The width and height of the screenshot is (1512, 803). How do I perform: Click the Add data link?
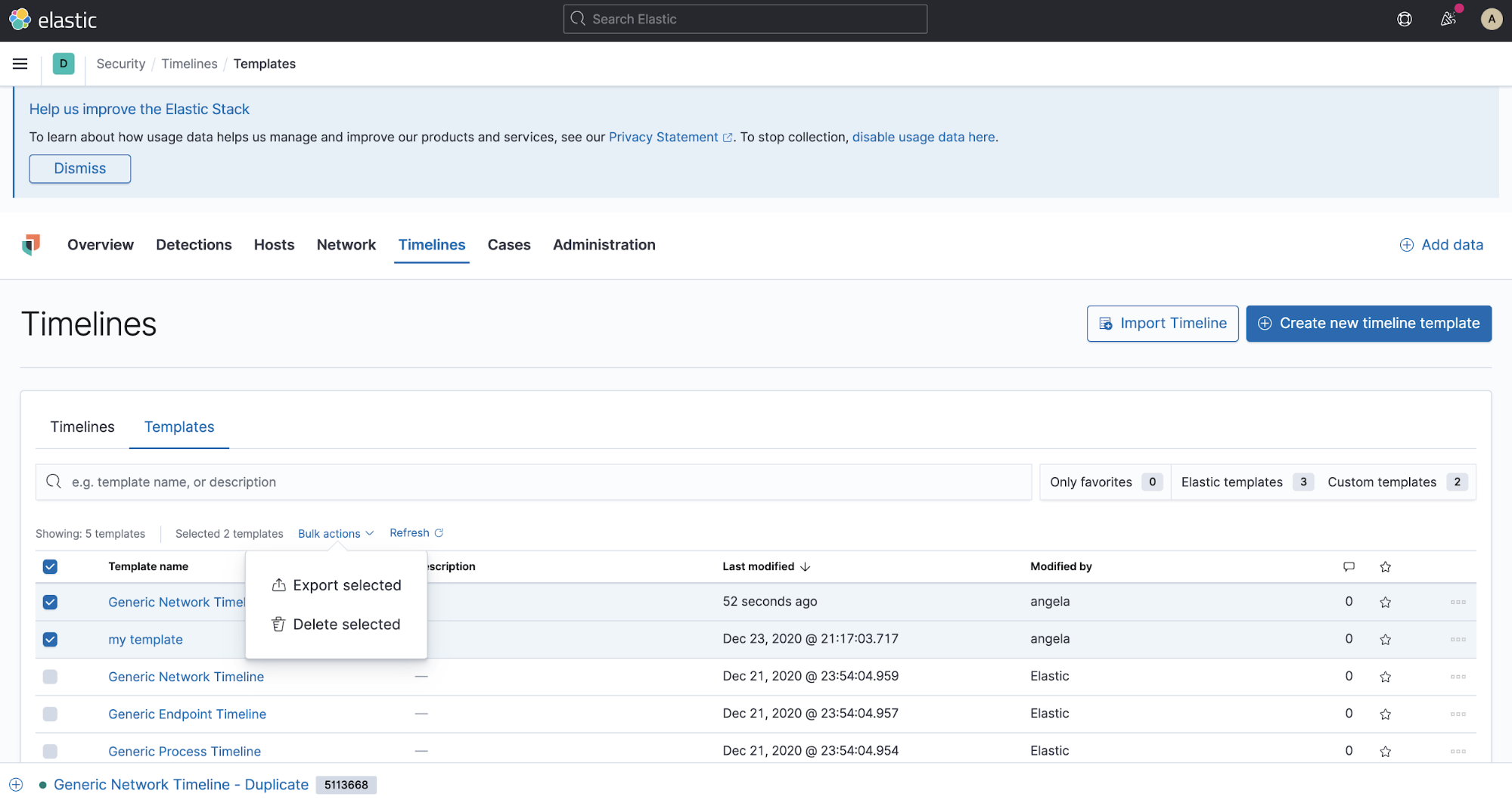[x=1442, y=245]
